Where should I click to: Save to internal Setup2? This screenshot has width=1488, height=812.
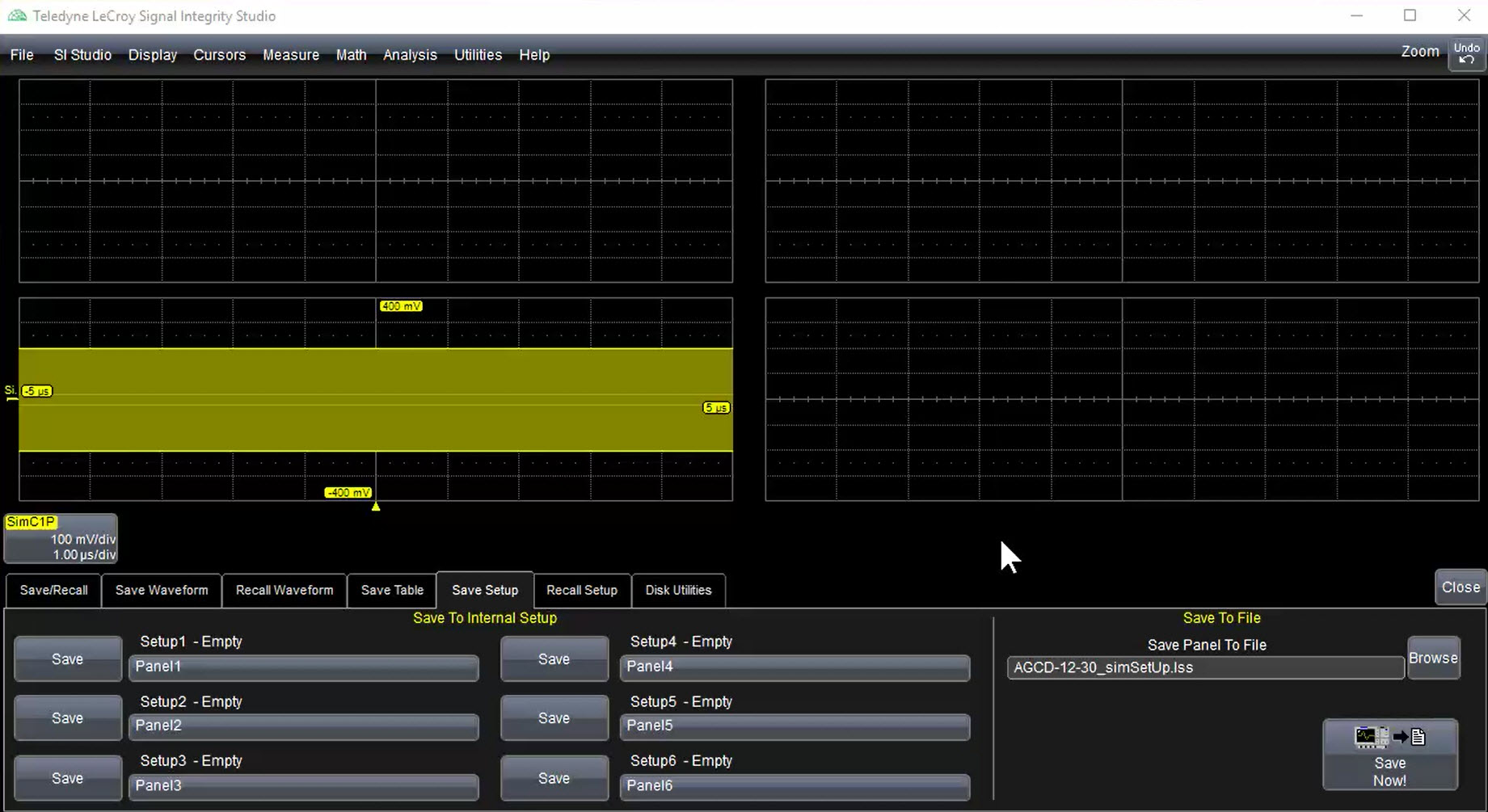point(68,718)
